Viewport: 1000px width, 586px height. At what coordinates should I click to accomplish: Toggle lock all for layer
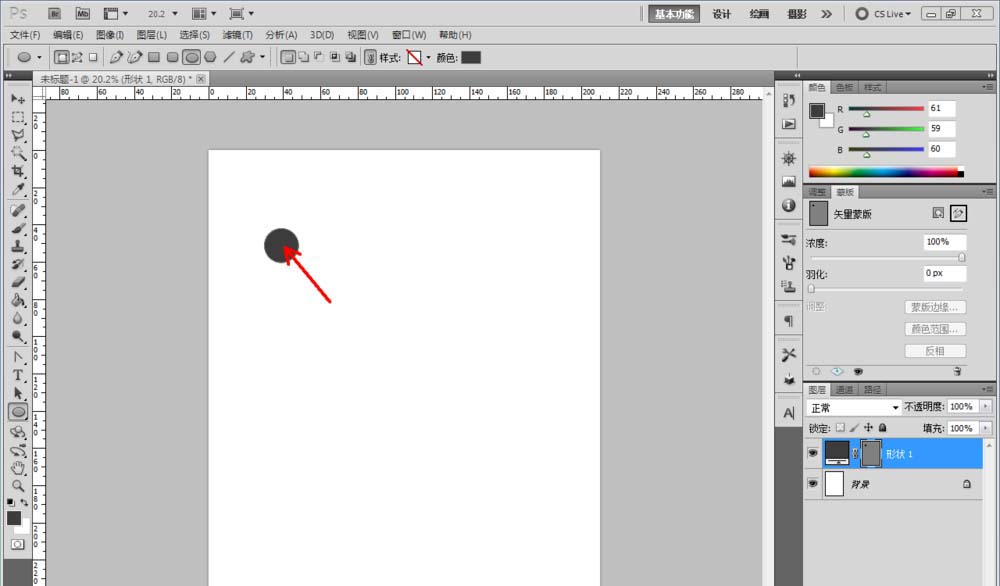[x=882, y=428]
